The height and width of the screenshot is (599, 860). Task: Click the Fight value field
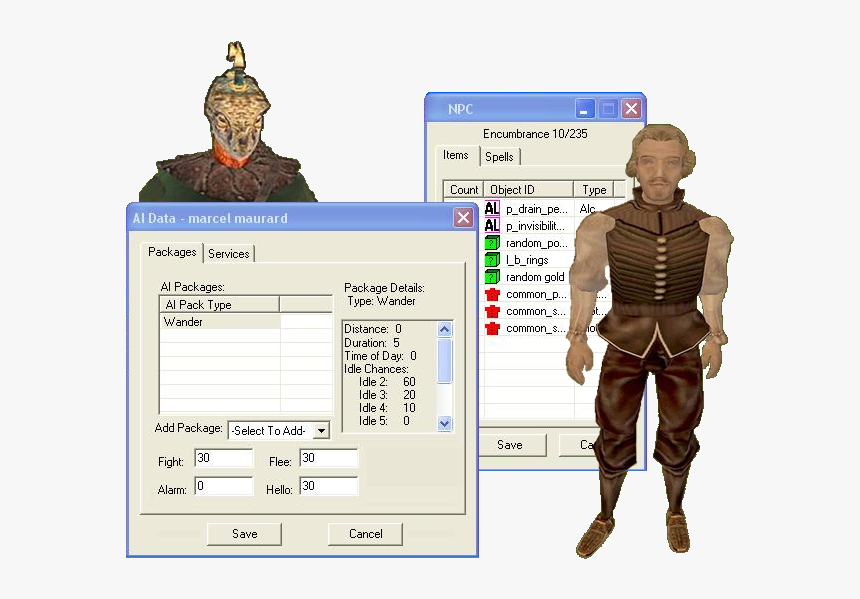tap(224, 458)
